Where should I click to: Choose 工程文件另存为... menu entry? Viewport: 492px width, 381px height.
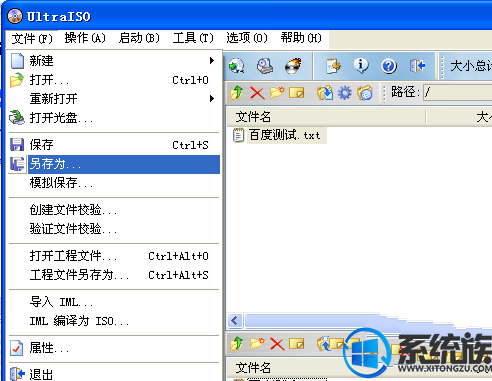click(114, 275)
